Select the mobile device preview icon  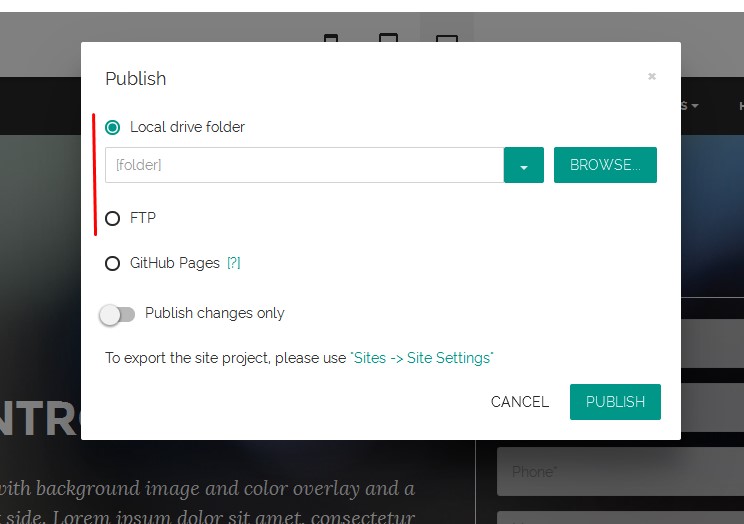tap(331, 38)
